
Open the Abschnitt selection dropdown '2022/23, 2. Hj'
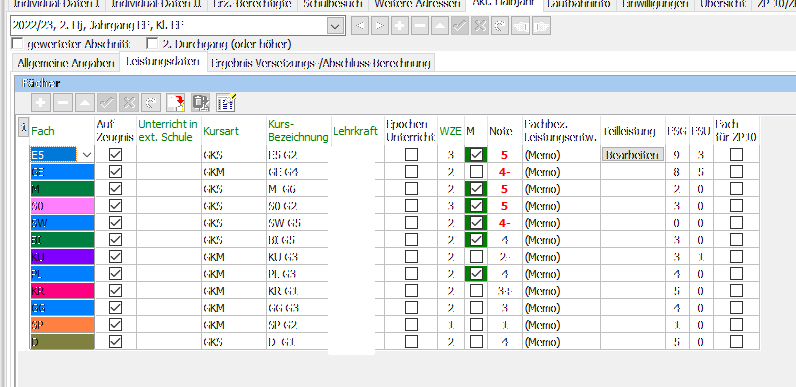coord(335,25)
